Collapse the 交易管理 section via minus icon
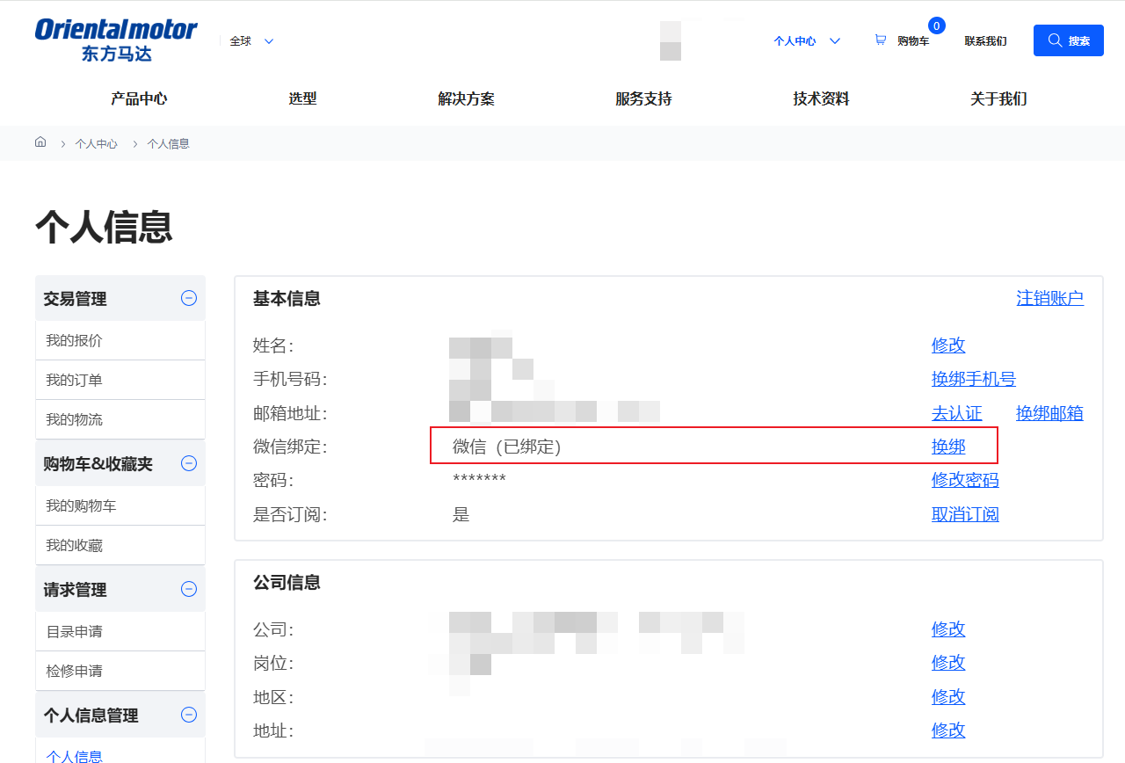This screenshot has height=763, width=1125. [x=188, y=297]
